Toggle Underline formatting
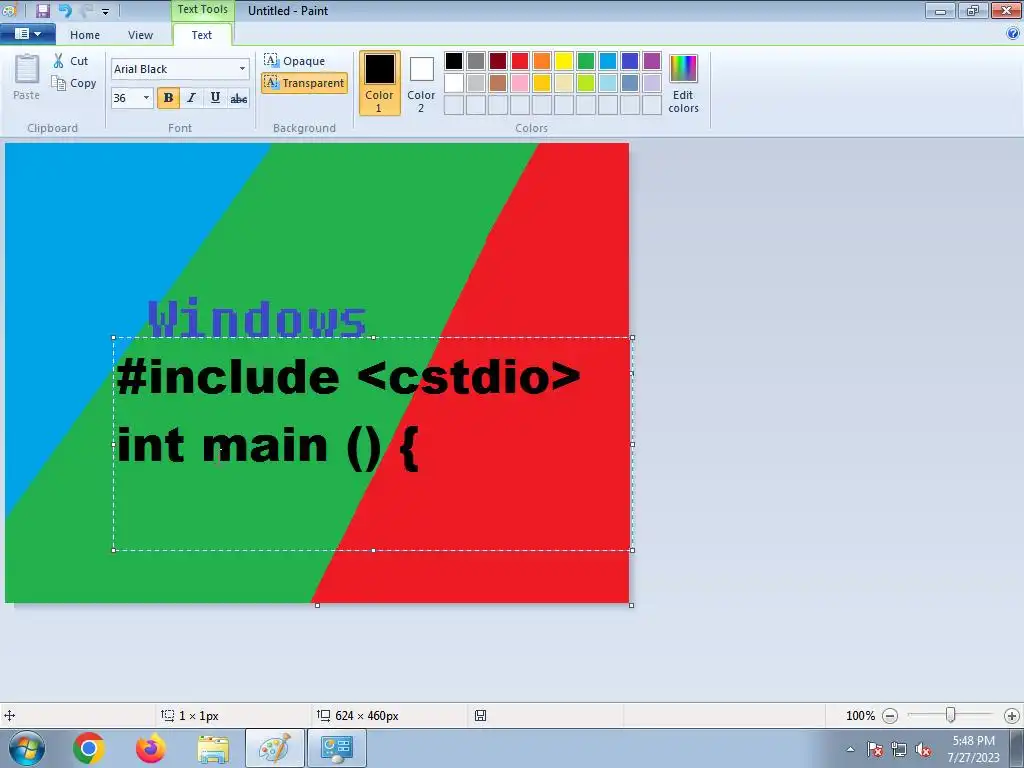This screenshot has width=1024, height=768. click(215, 98)
